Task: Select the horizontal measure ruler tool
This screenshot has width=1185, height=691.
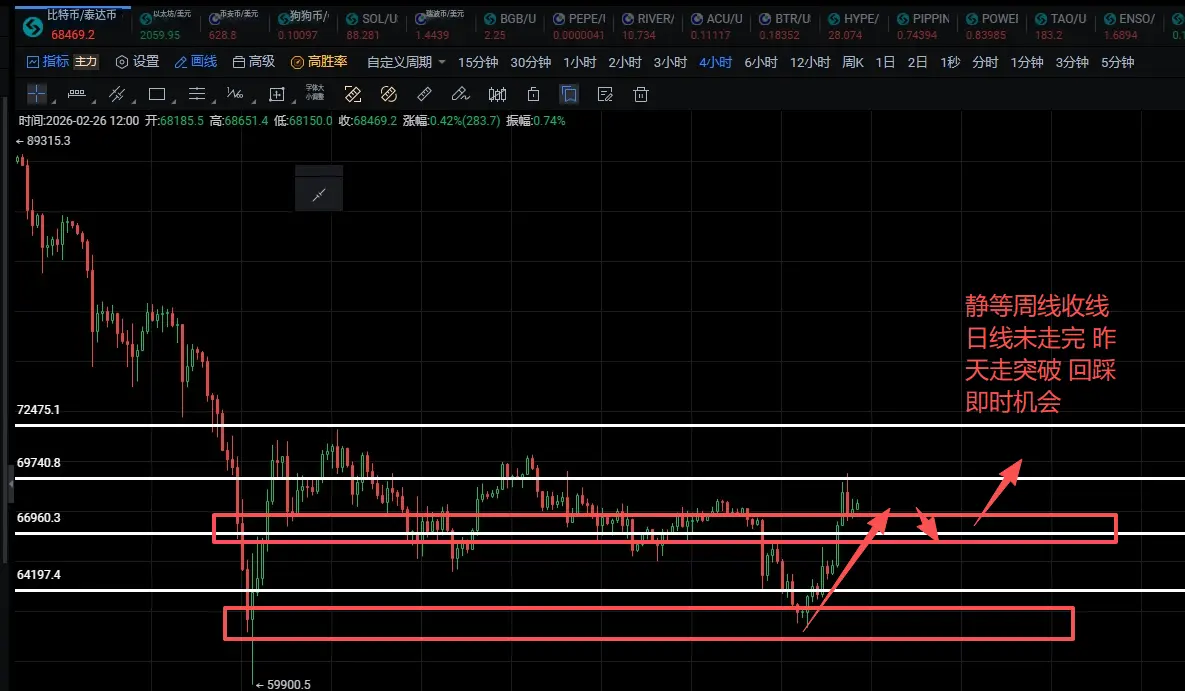Action: tap(76, 94)
